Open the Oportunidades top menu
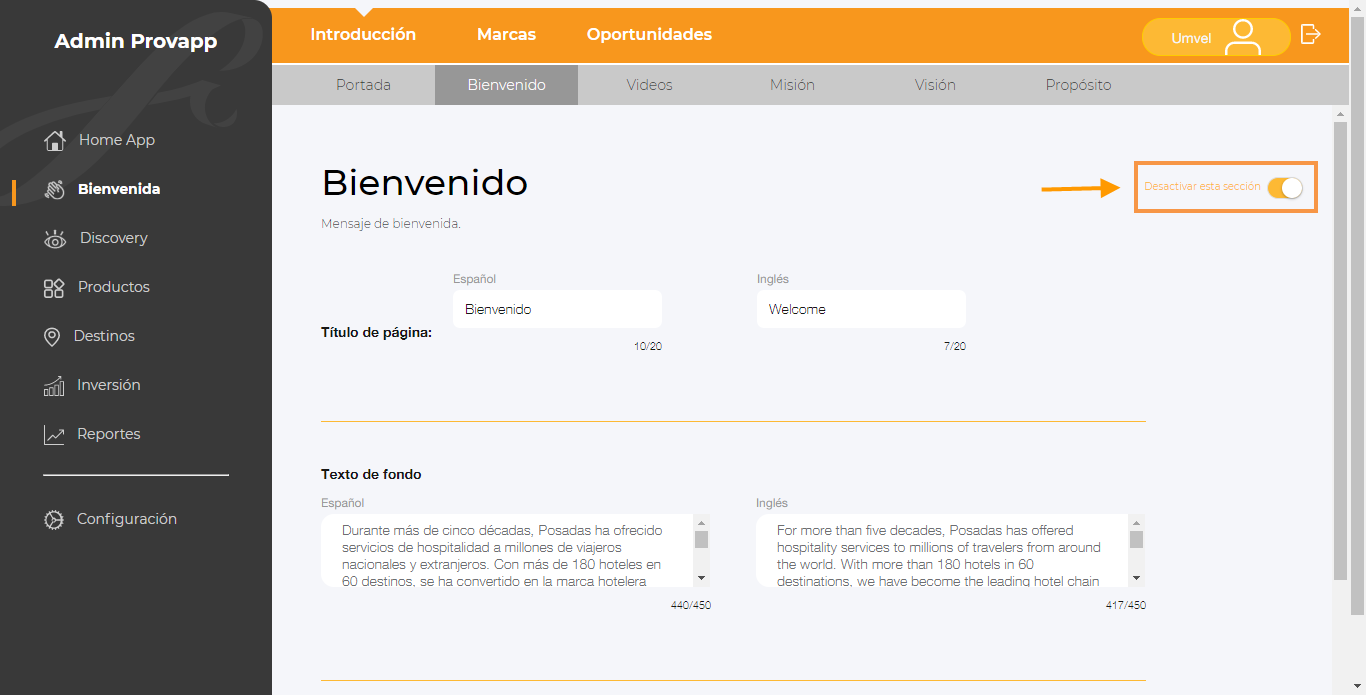 pyautogui.click(x=649, y=34)
